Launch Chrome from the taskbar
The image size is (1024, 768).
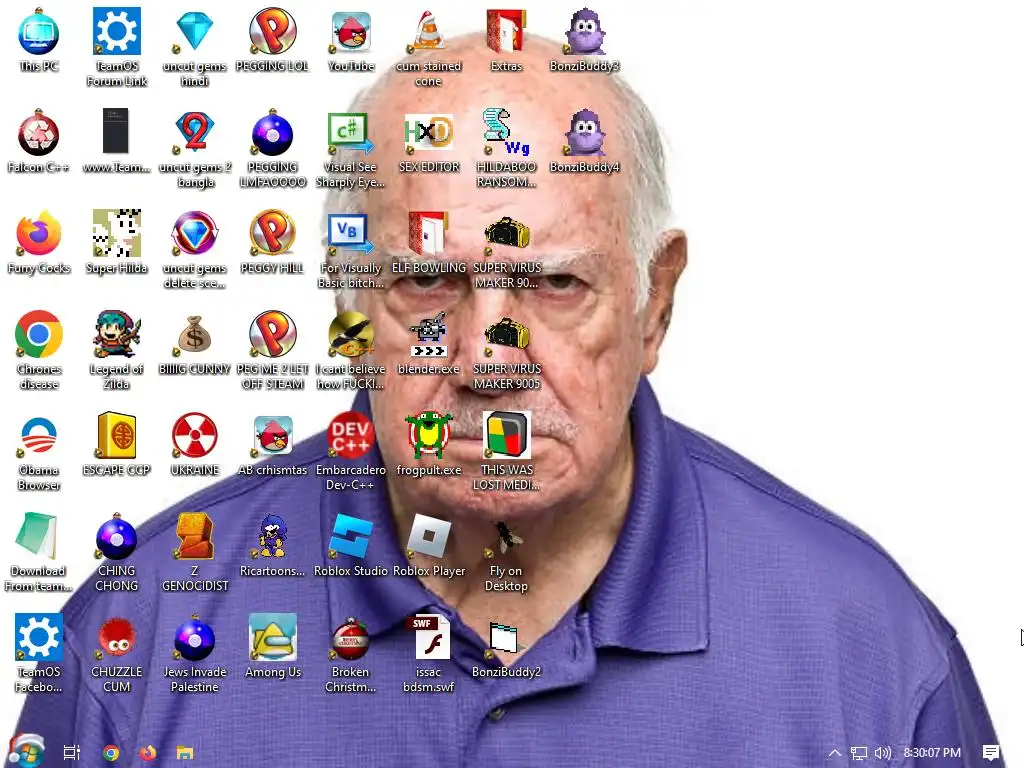coord(111,753)
